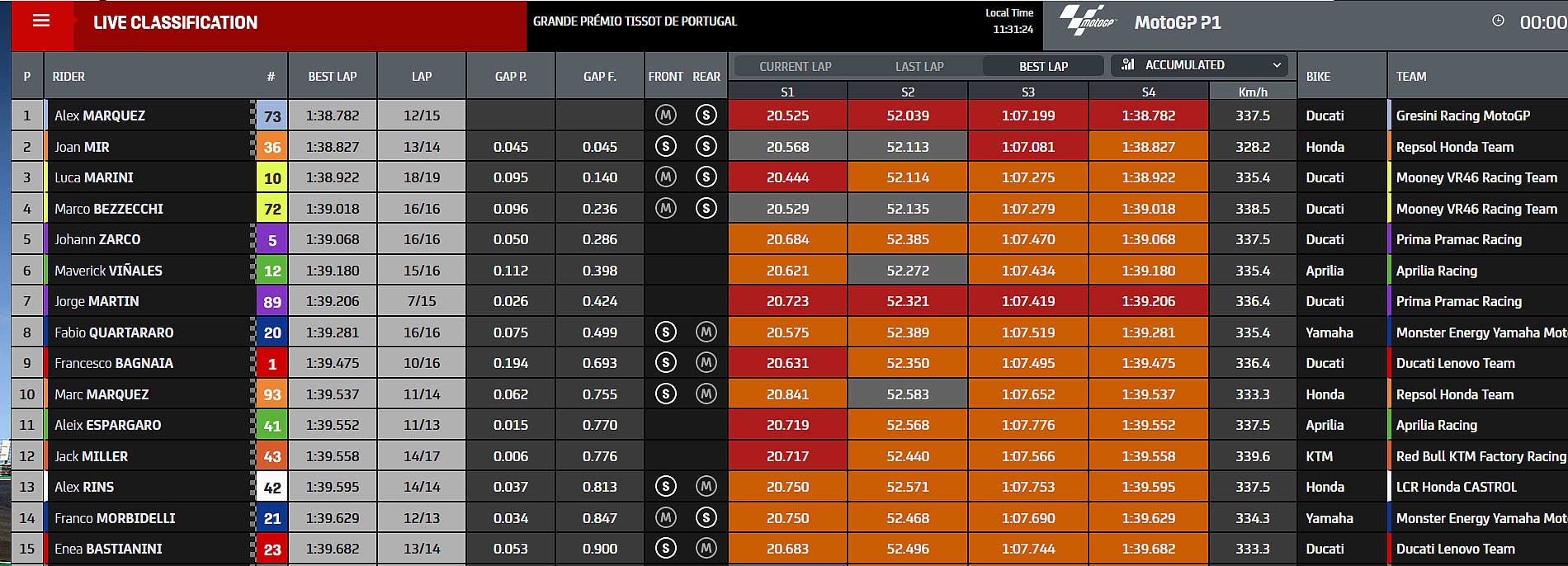
Task: Select rider Aleix ESPARGARO name
Action: click(x=107, y=425)
